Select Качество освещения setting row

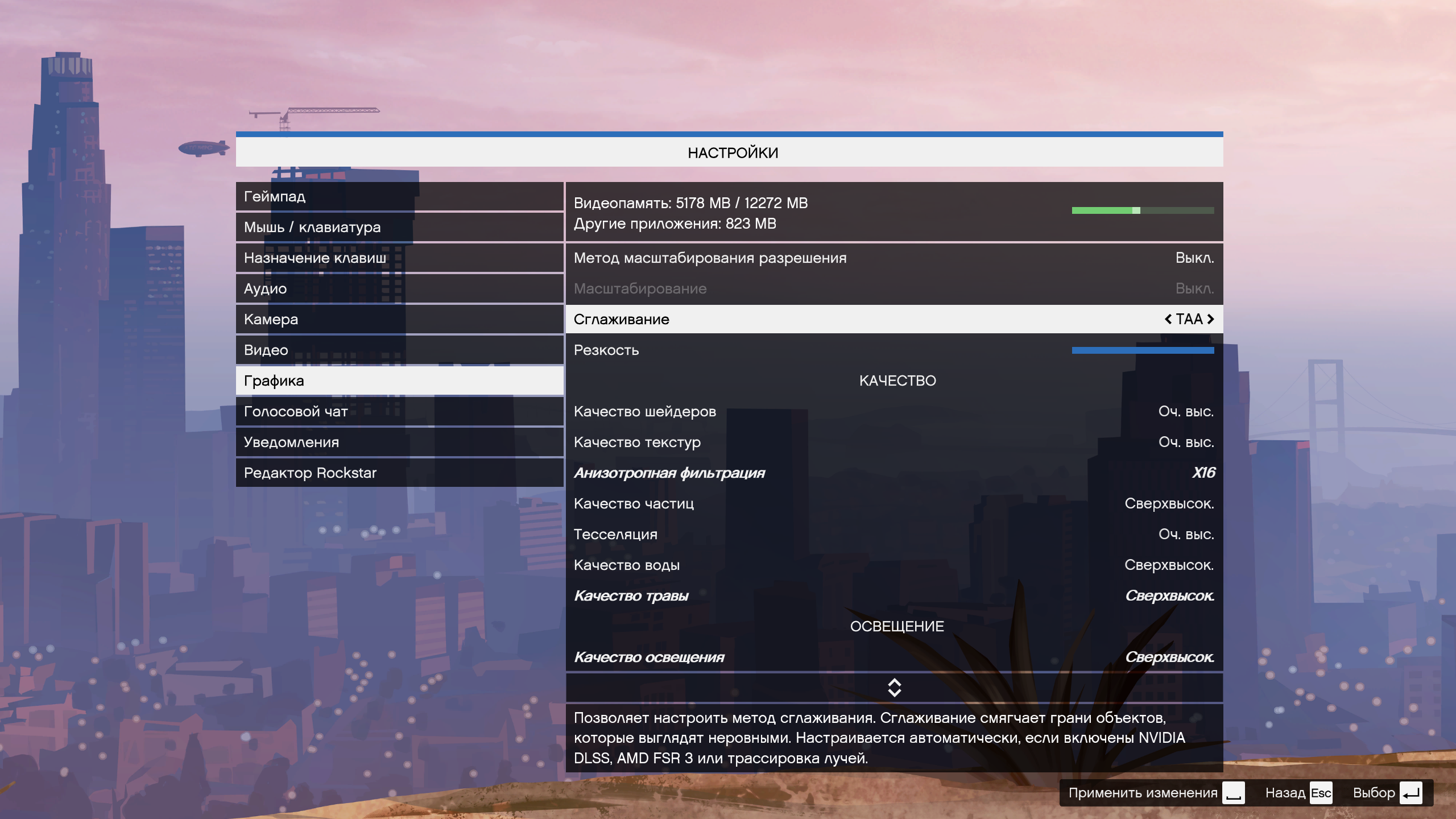(x=894, y=657)
